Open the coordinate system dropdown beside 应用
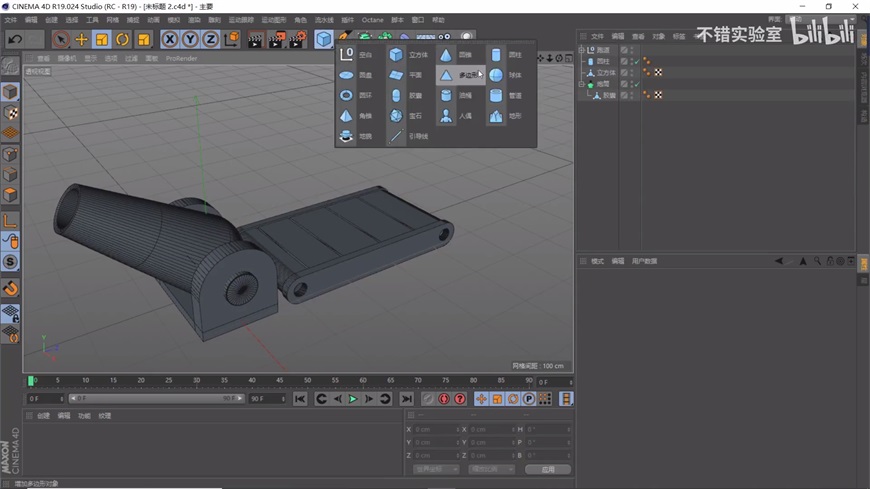 (436, 469)
